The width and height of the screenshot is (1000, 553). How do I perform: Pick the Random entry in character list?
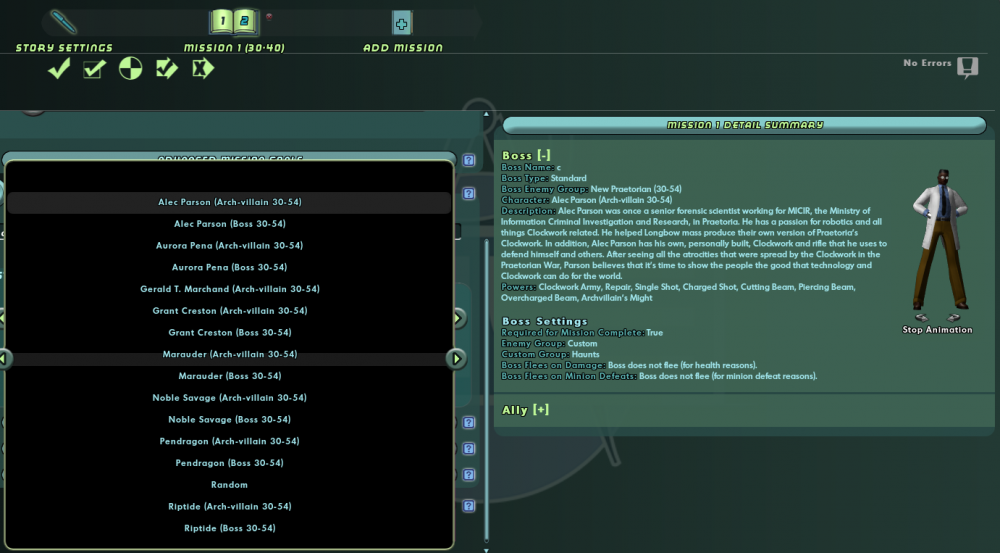229,485
